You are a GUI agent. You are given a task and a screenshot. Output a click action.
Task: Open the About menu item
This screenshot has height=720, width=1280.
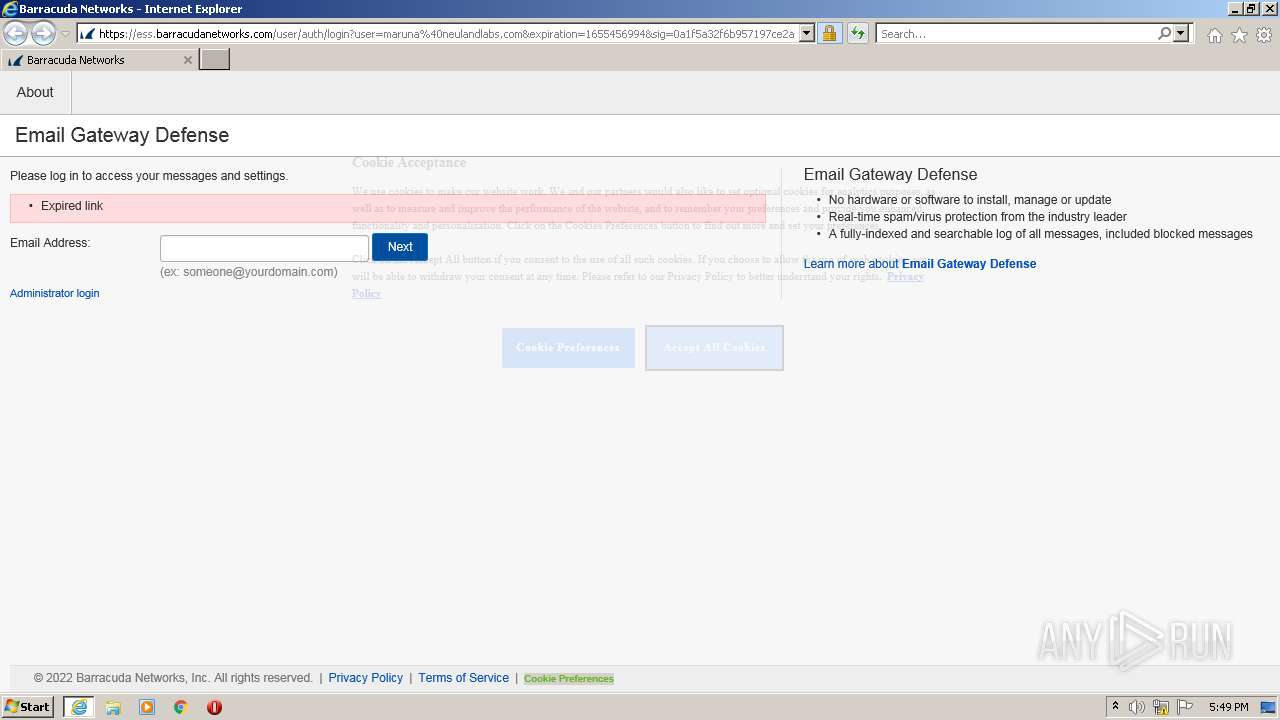[x=35, y=92]
